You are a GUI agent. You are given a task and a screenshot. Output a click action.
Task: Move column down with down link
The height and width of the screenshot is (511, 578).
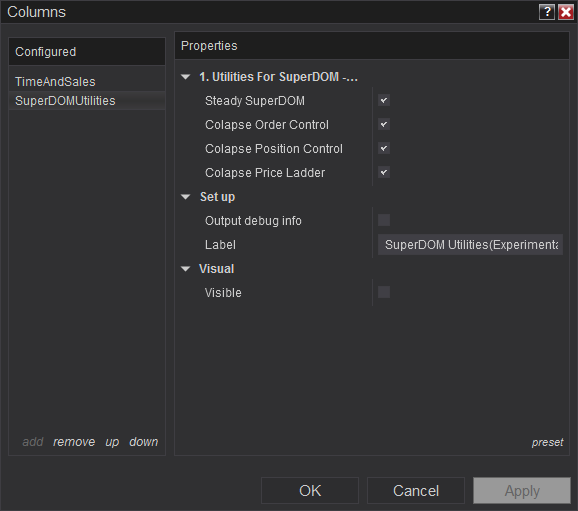coord(143,442)
